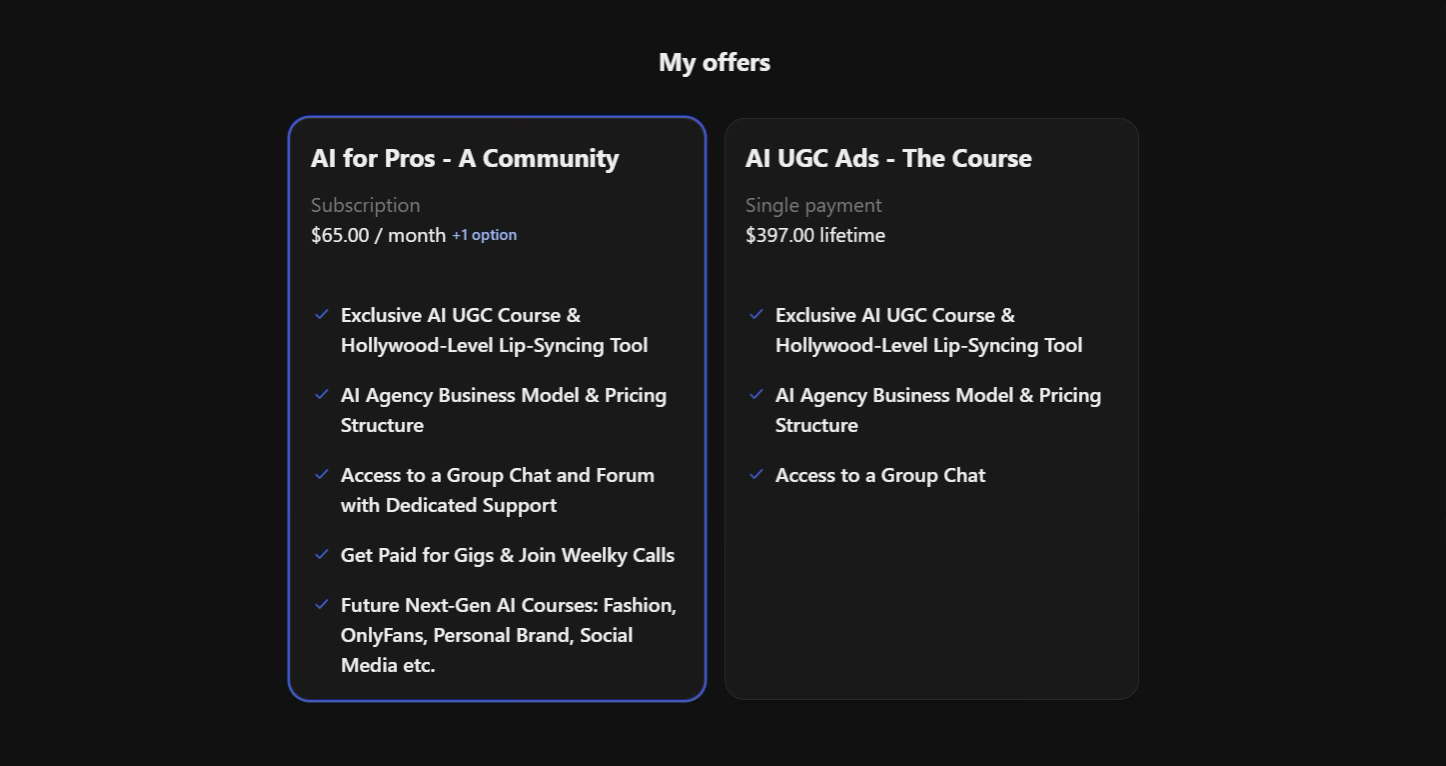Image resolution: width=1446 pixels, height=766 pixels.
Task: Click Access to a Group Chat text in Course card
Action: click(880, 475)
